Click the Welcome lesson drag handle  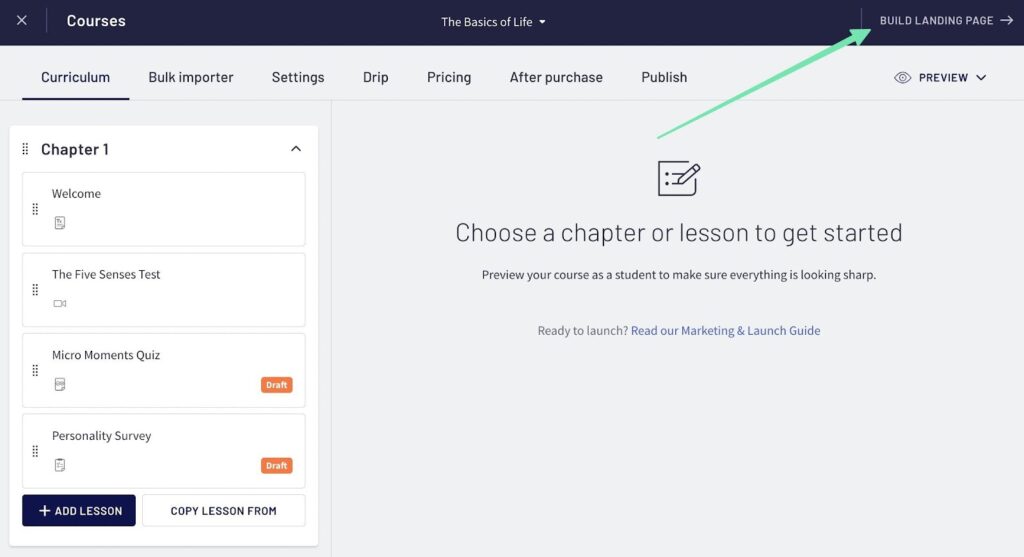[x=35, y=209]
